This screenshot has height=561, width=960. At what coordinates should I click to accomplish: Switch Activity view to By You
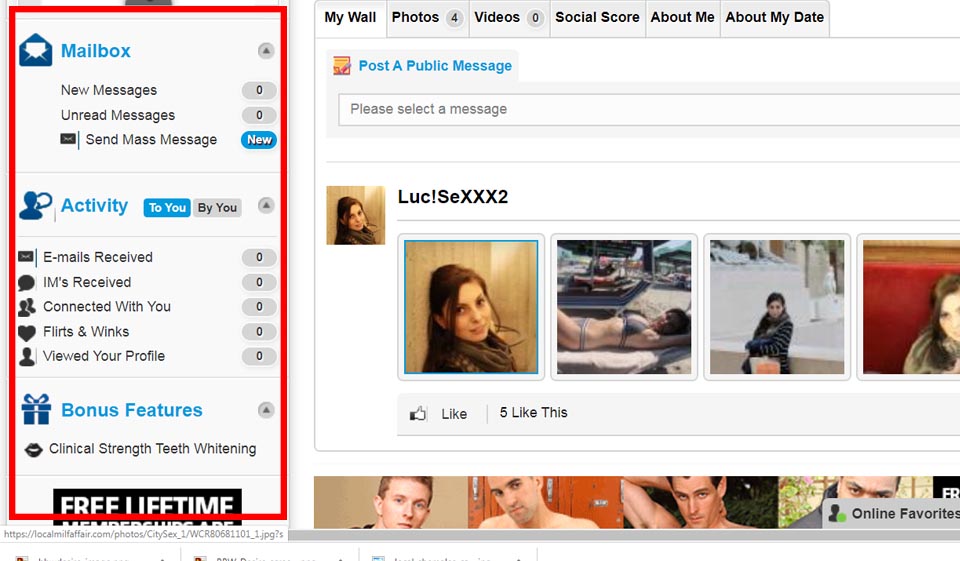point(217,208)
